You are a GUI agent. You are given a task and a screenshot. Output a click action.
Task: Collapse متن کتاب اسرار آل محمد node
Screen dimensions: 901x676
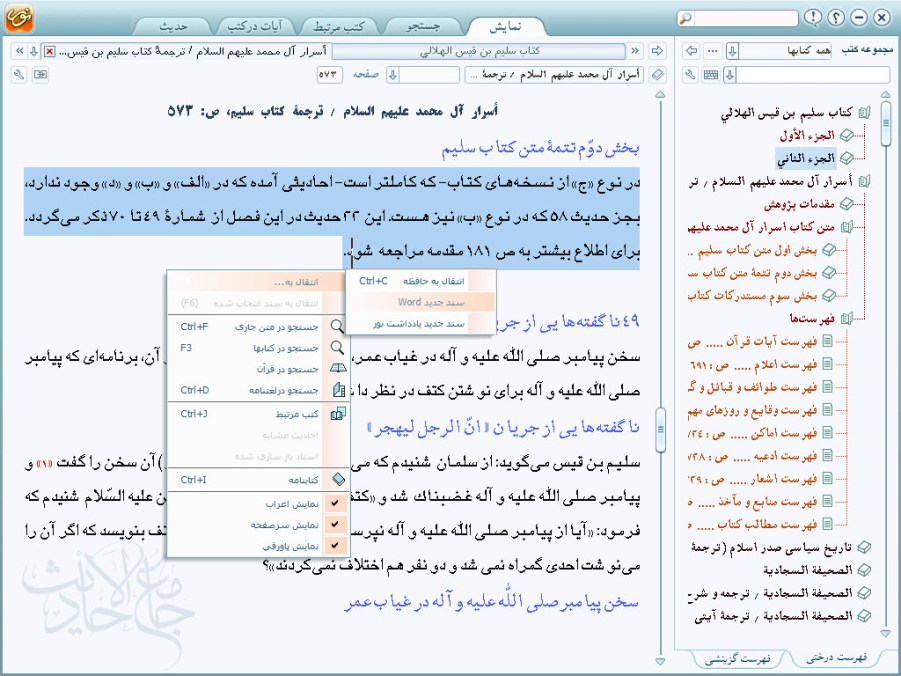pyautogui.click(x=846, y=227)
